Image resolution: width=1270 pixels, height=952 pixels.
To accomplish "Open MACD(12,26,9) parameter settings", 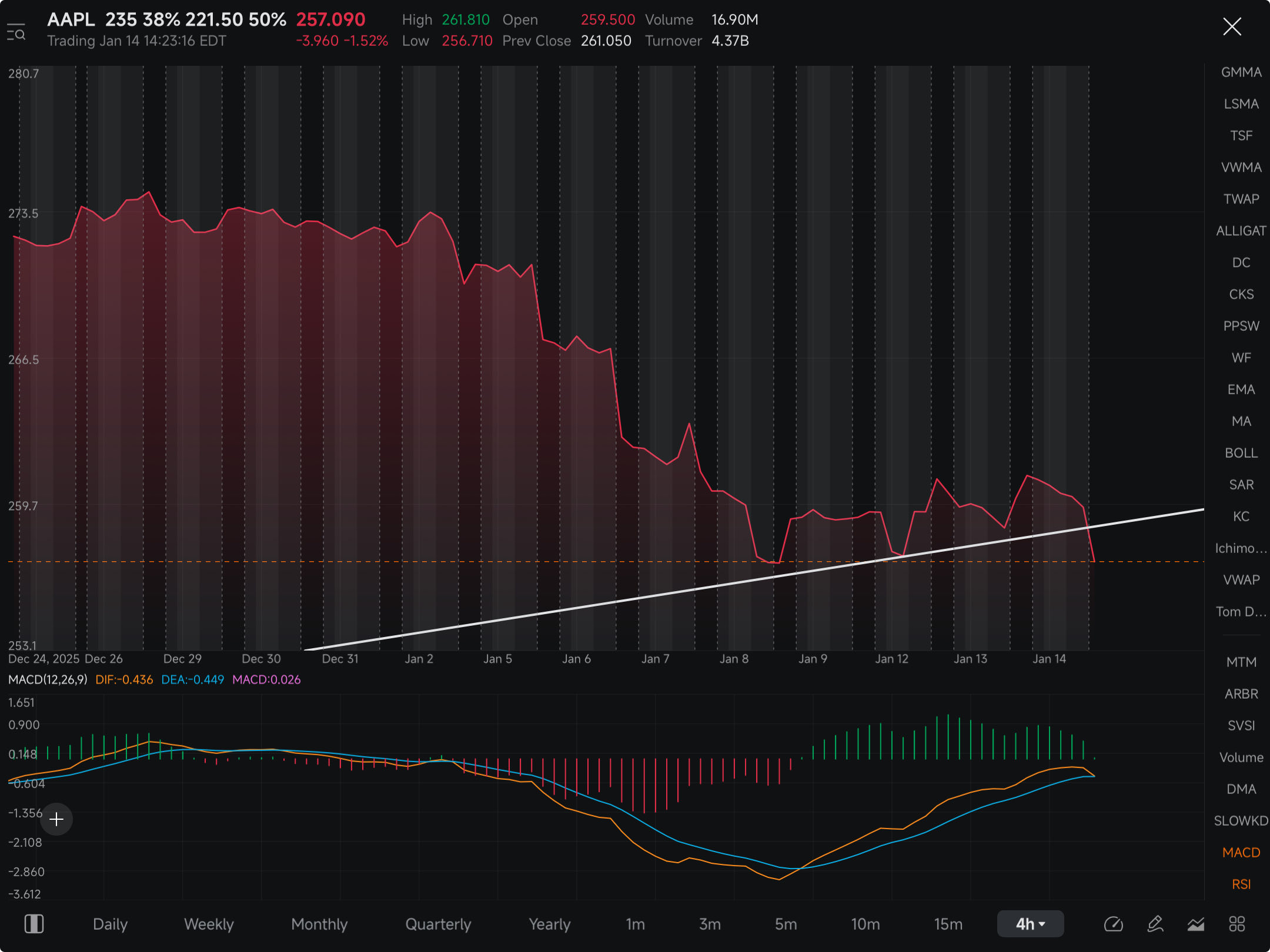I will pyautogui.click(x=48, y=680).
